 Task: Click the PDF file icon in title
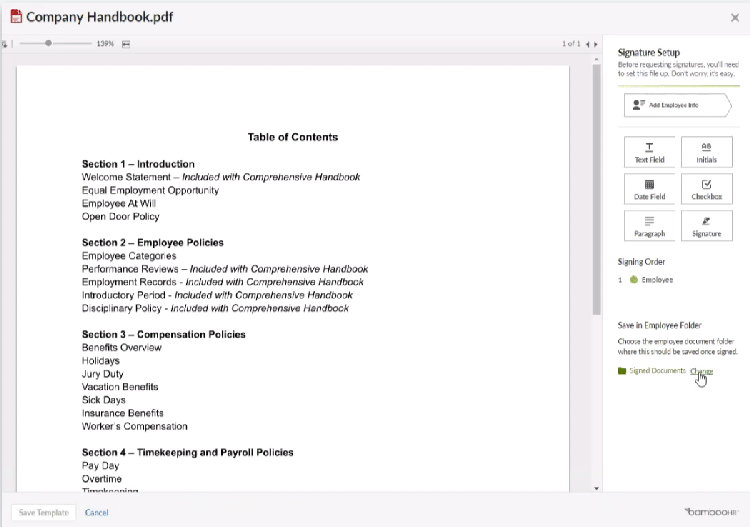point(16,16)
